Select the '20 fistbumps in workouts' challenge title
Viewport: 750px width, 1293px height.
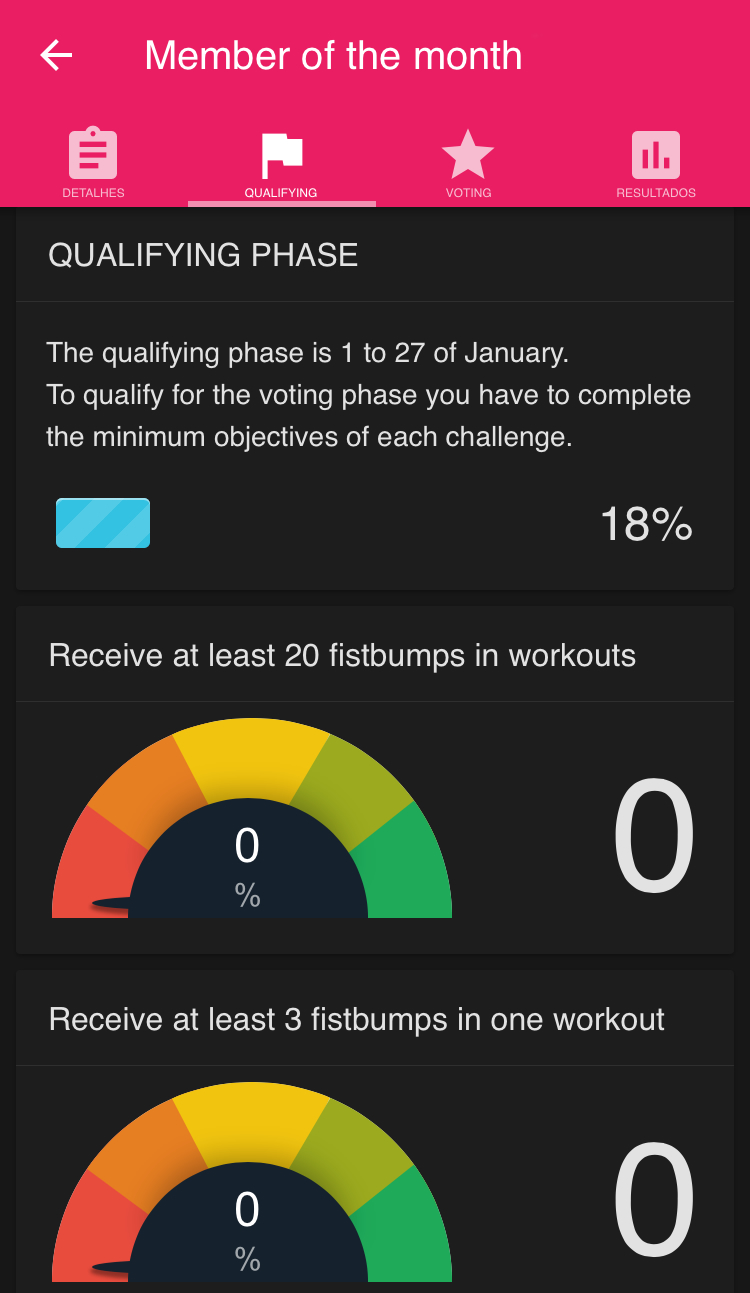point(342,656)
